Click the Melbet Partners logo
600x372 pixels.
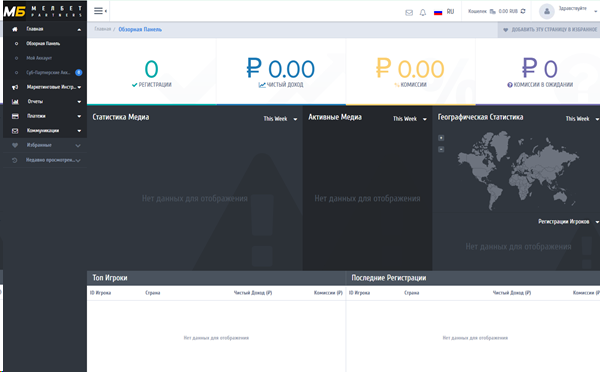click(x=43, y=11)
